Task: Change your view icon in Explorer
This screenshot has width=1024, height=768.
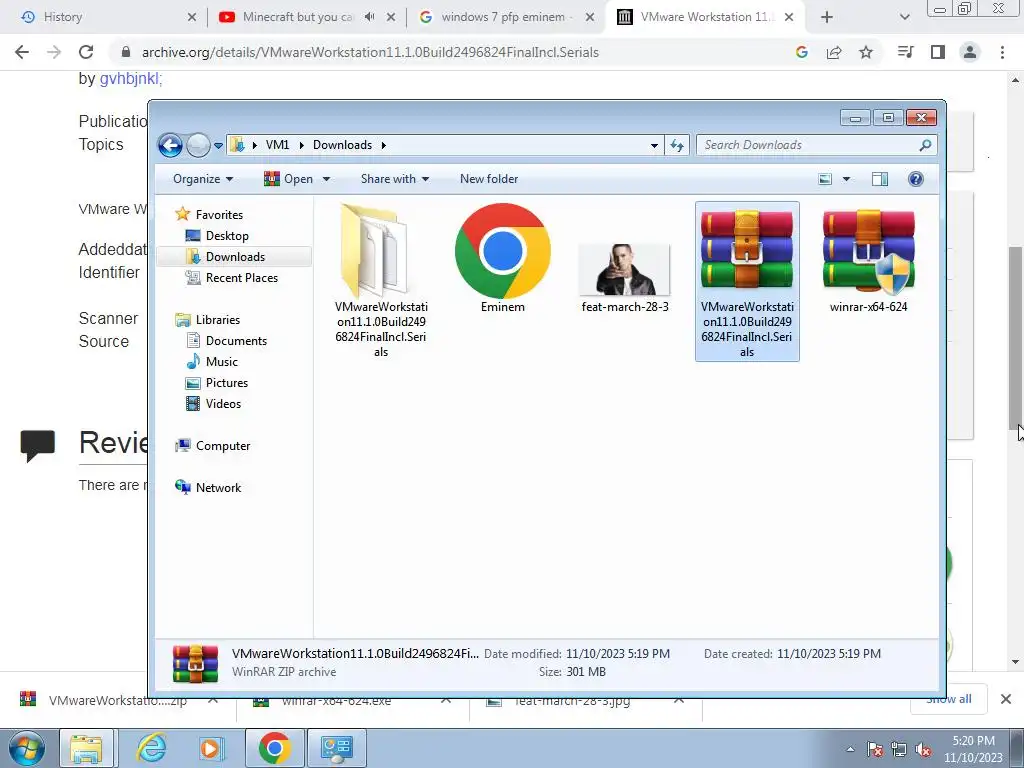Action: [x=825, y=179]
